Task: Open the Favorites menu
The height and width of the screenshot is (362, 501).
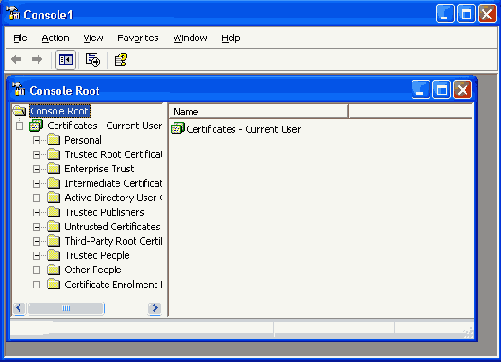Action: [138, 38]
